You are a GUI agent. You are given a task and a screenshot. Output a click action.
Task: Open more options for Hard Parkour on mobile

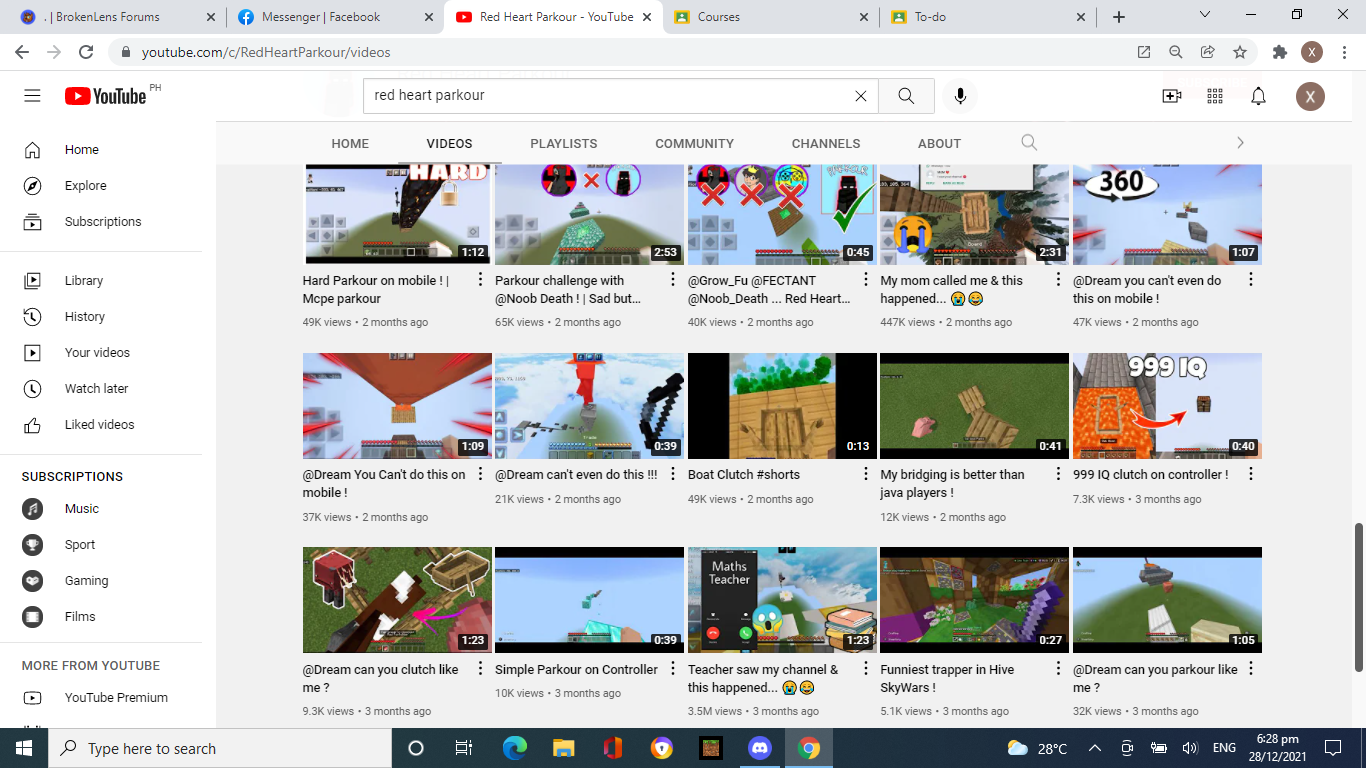[480, 280]
